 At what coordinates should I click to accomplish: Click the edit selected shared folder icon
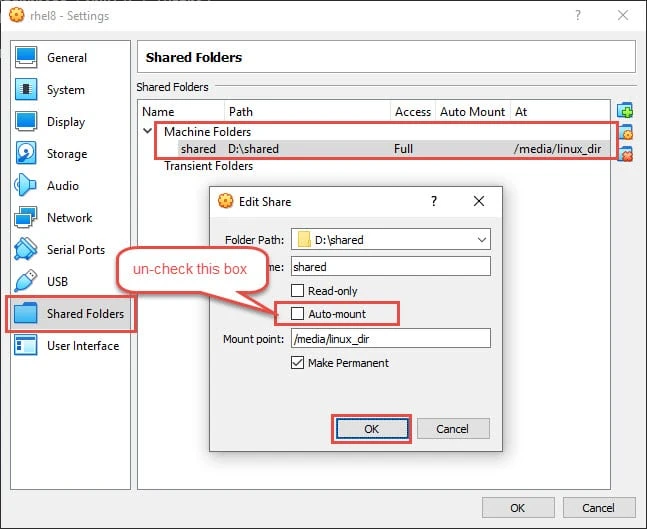625,132
